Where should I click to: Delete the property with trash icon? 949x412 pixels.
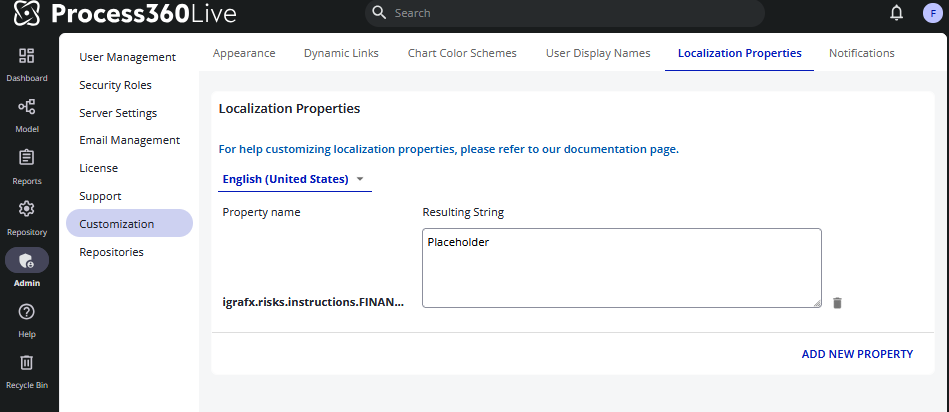point(837,302)
